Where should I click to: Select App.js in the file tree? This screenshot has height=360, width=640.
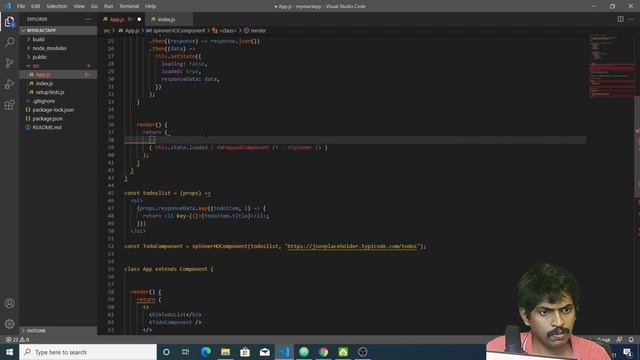click(58, 75)
